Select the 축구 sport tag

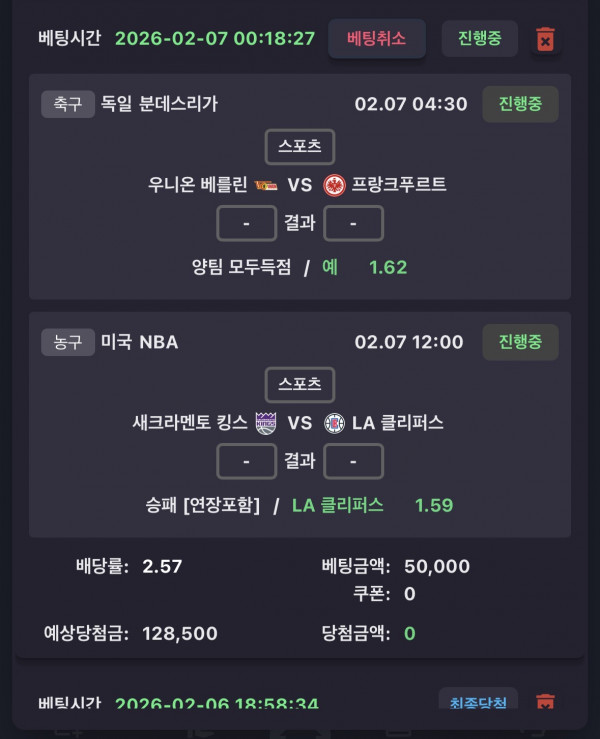pyautogui.click(x=68, y=104)
